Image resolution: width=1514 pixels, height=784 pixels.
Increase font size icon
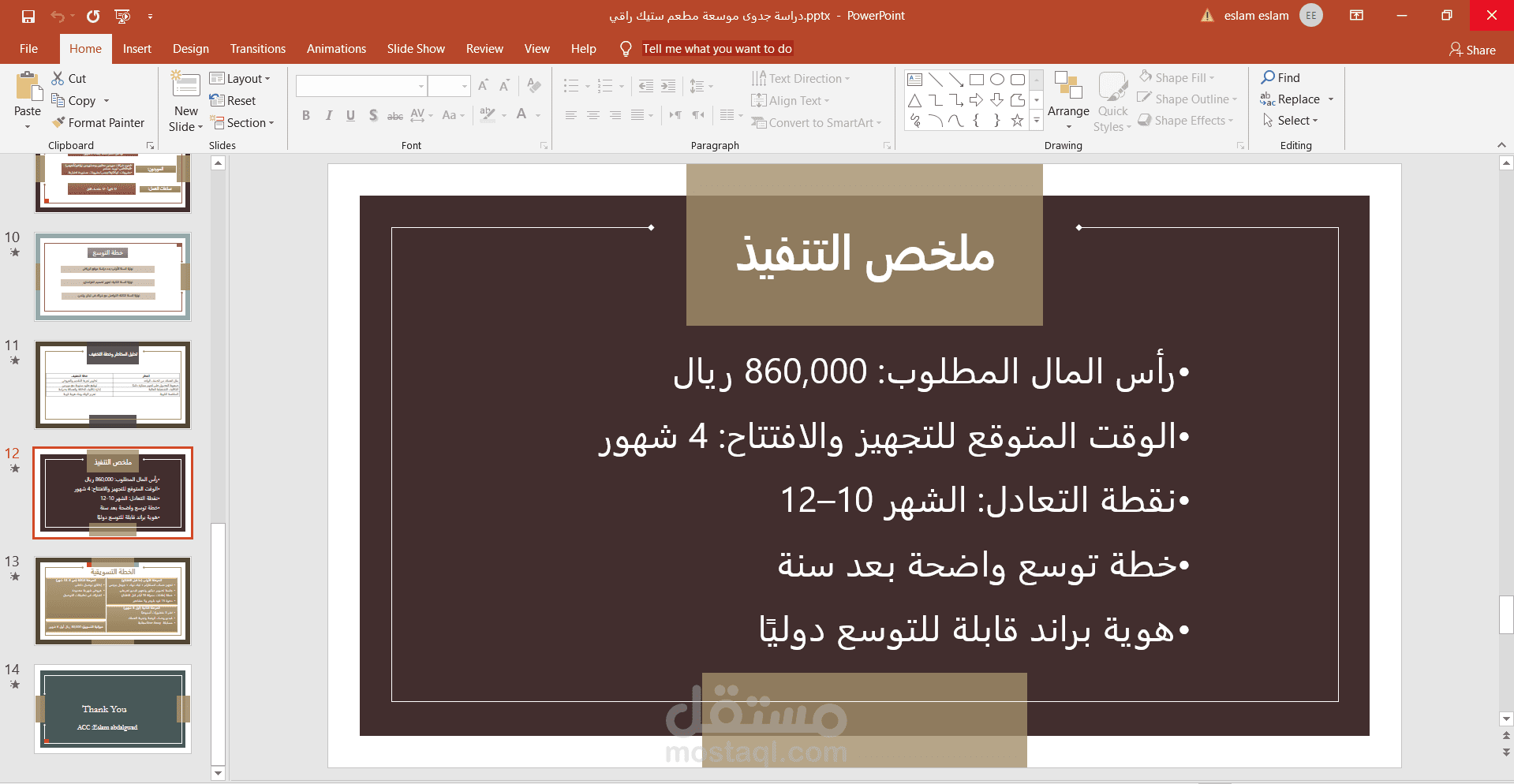click(x=483, y=85)
